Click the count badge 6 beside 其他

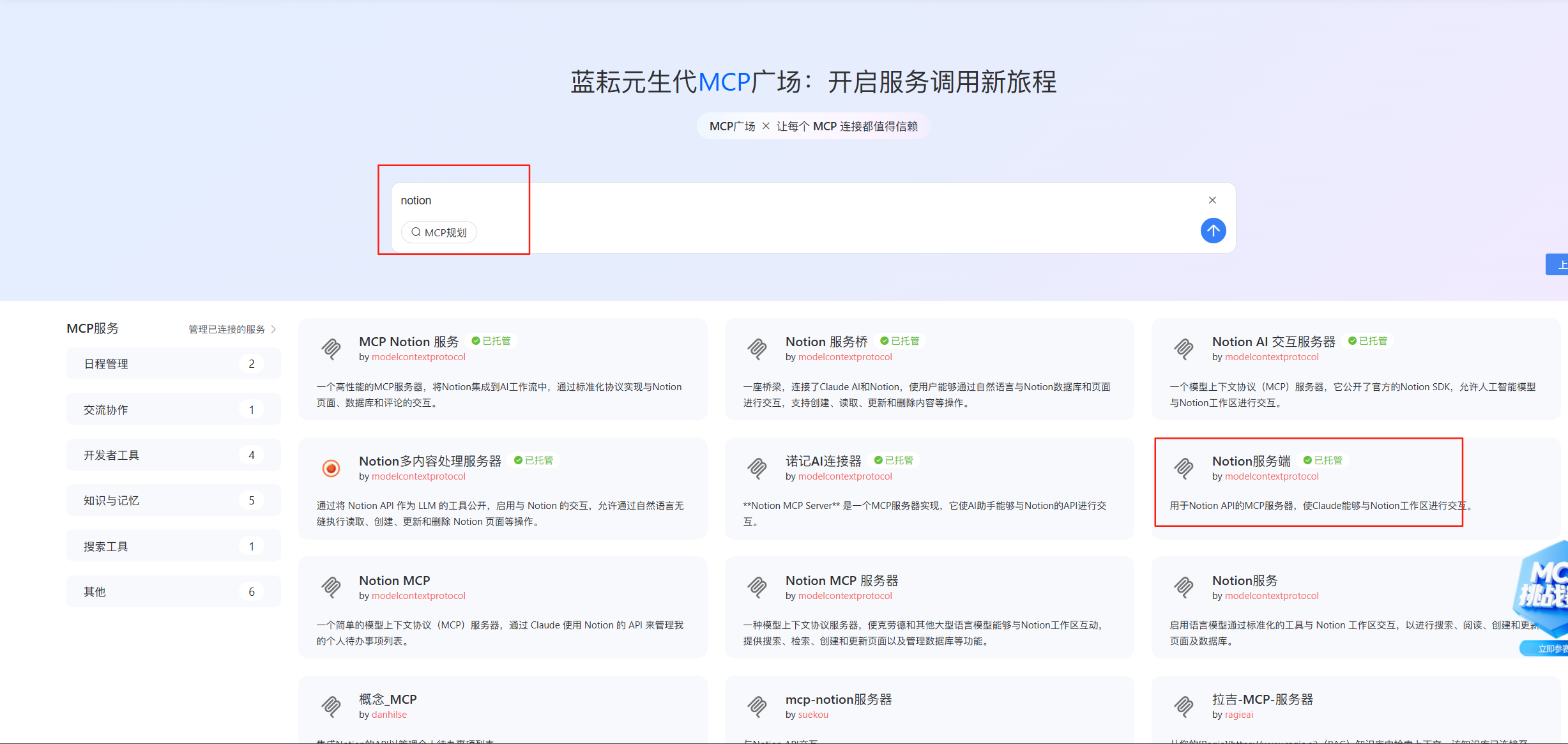252,592
